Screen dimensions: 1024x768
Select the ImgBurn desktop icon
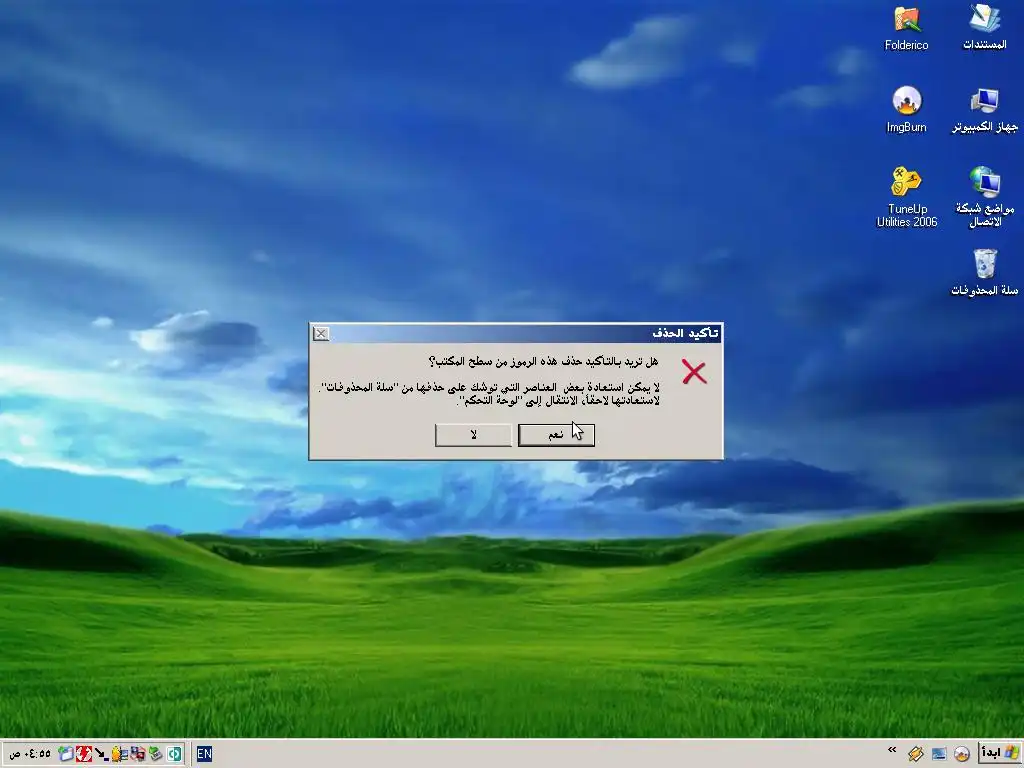pyautogui.click(x=906, y=110)
